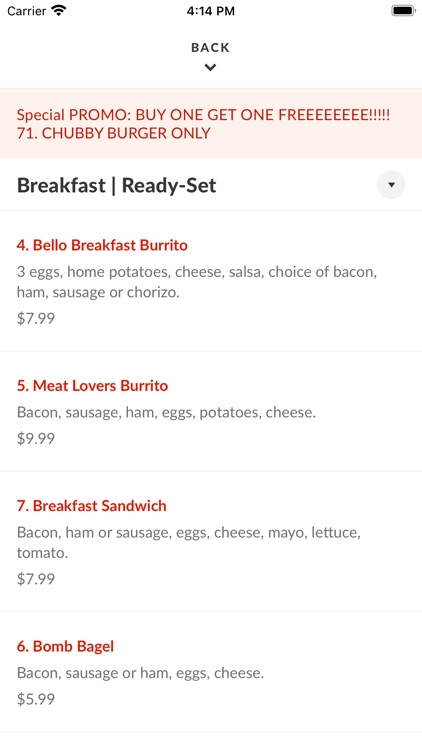Tap the Wi-Fi icon beside Carrier
This screenshot has width=422, height=750.
click(59, 11)
